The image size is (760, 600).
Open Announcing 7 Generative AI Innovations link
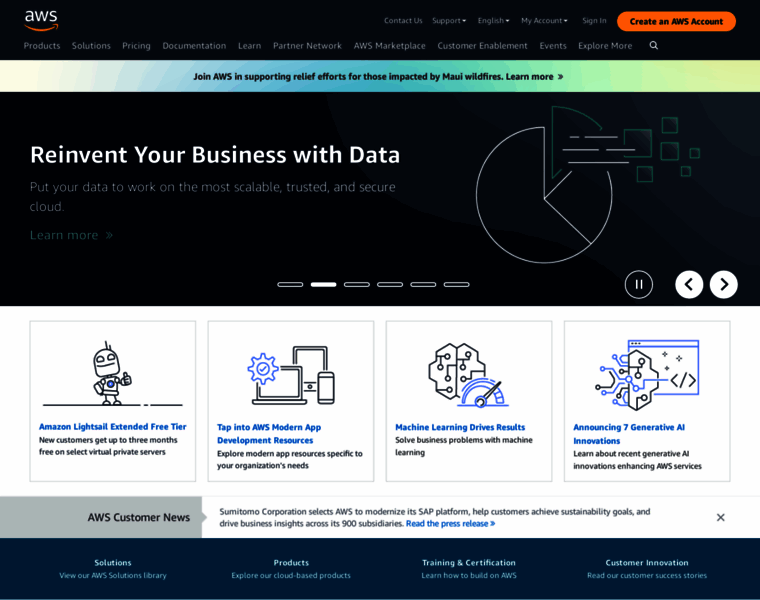coord(629,434)
